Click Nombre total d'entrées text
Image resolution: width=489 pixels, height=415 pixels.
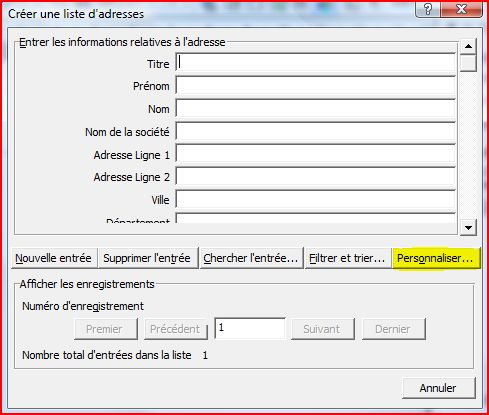(x=107, y=355)
